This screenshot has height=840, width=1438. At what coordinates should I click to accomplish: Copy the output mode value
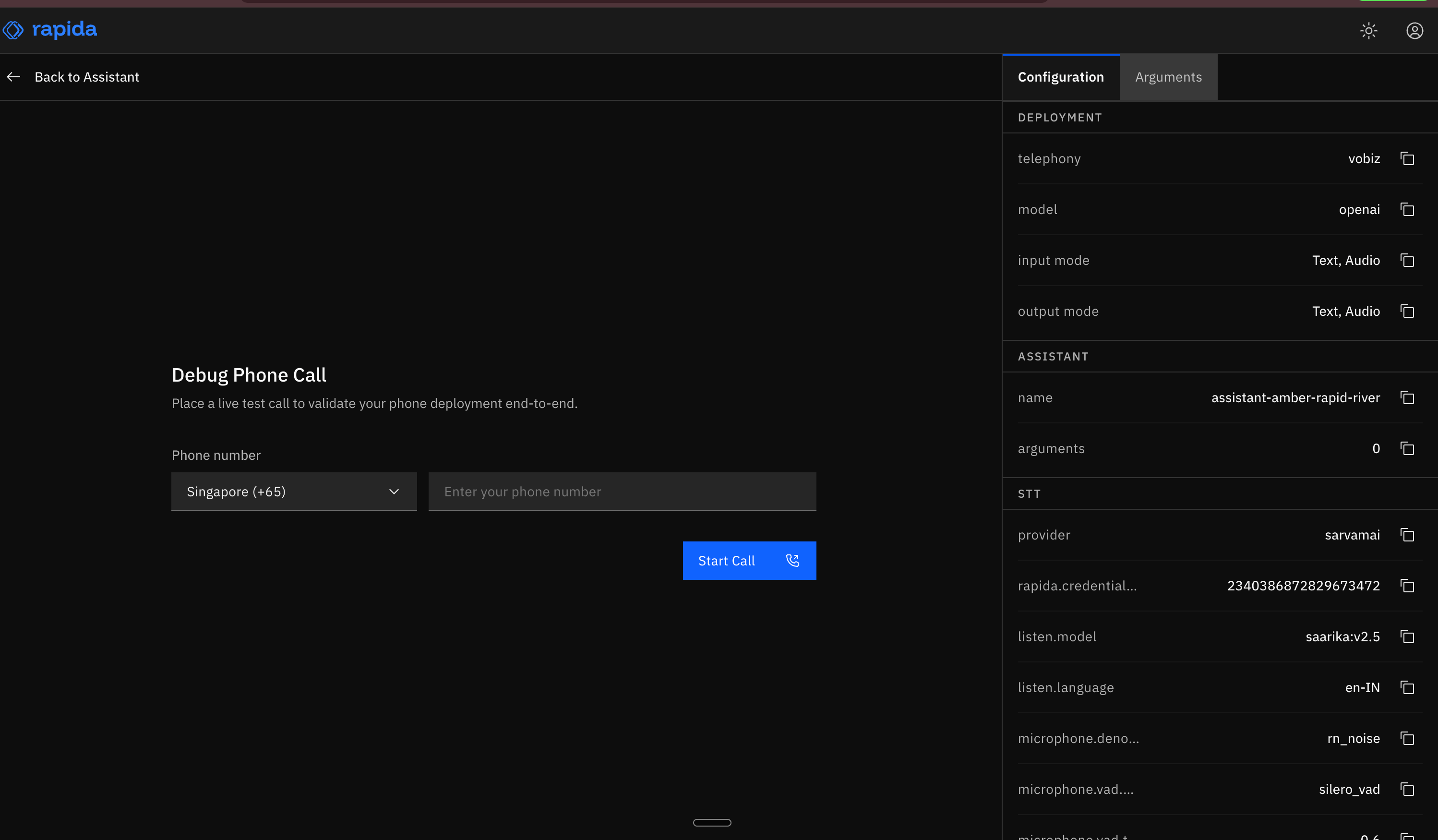coord(1407,311)
